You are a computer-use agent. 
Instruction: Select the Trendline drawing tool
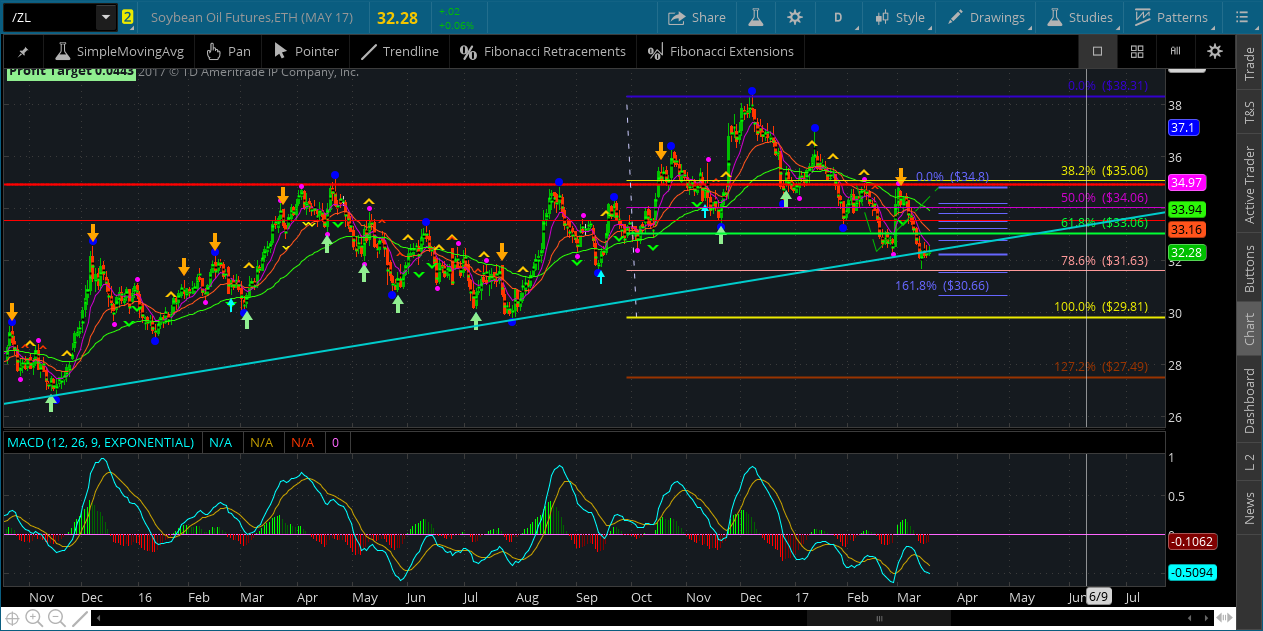click(400, 51)
